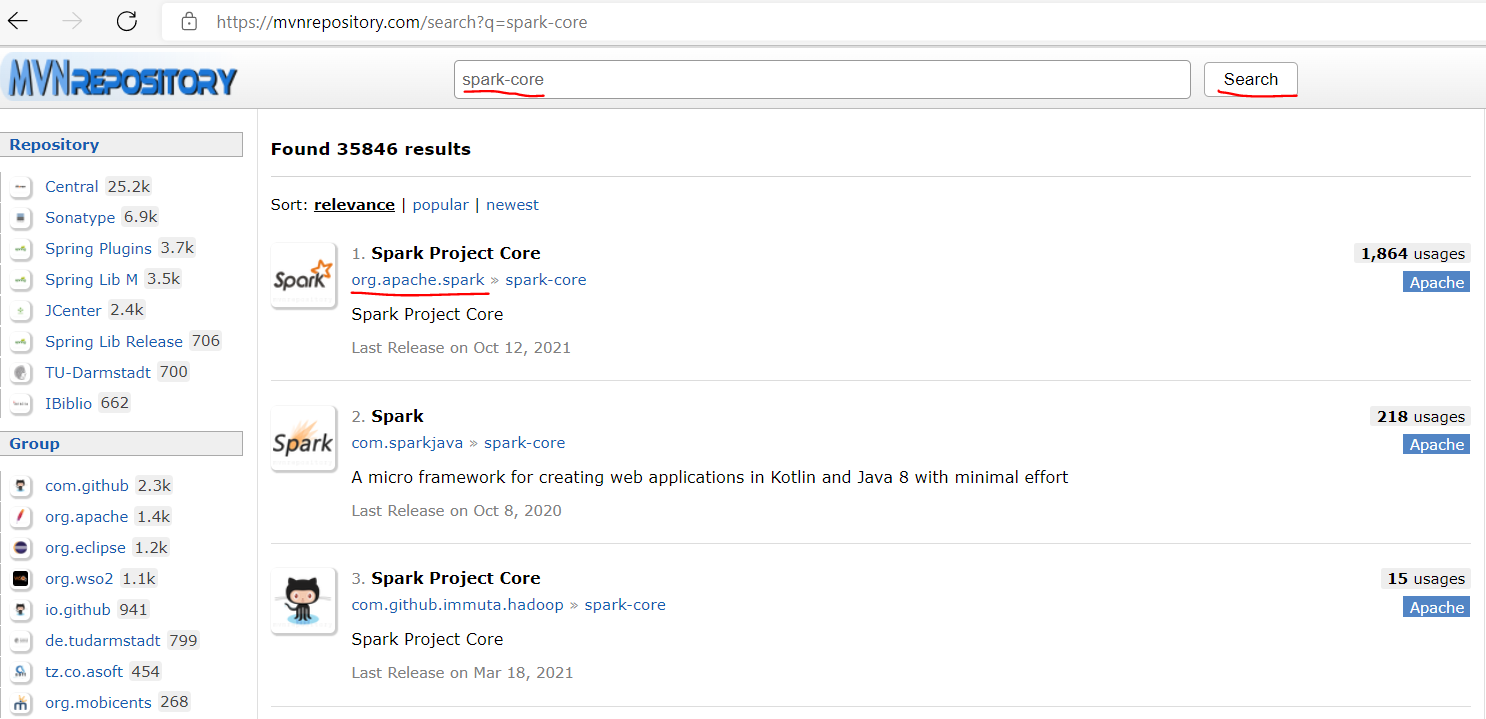Open the Spring Lib M link
The width and height of the screenshot is (1486, 719).
point(91,280)
